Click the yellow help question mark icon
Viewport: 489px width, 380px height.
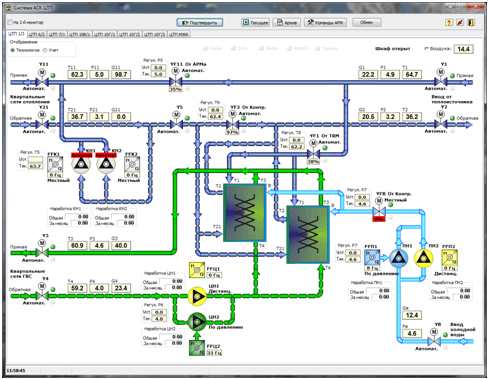coord(449,22)
